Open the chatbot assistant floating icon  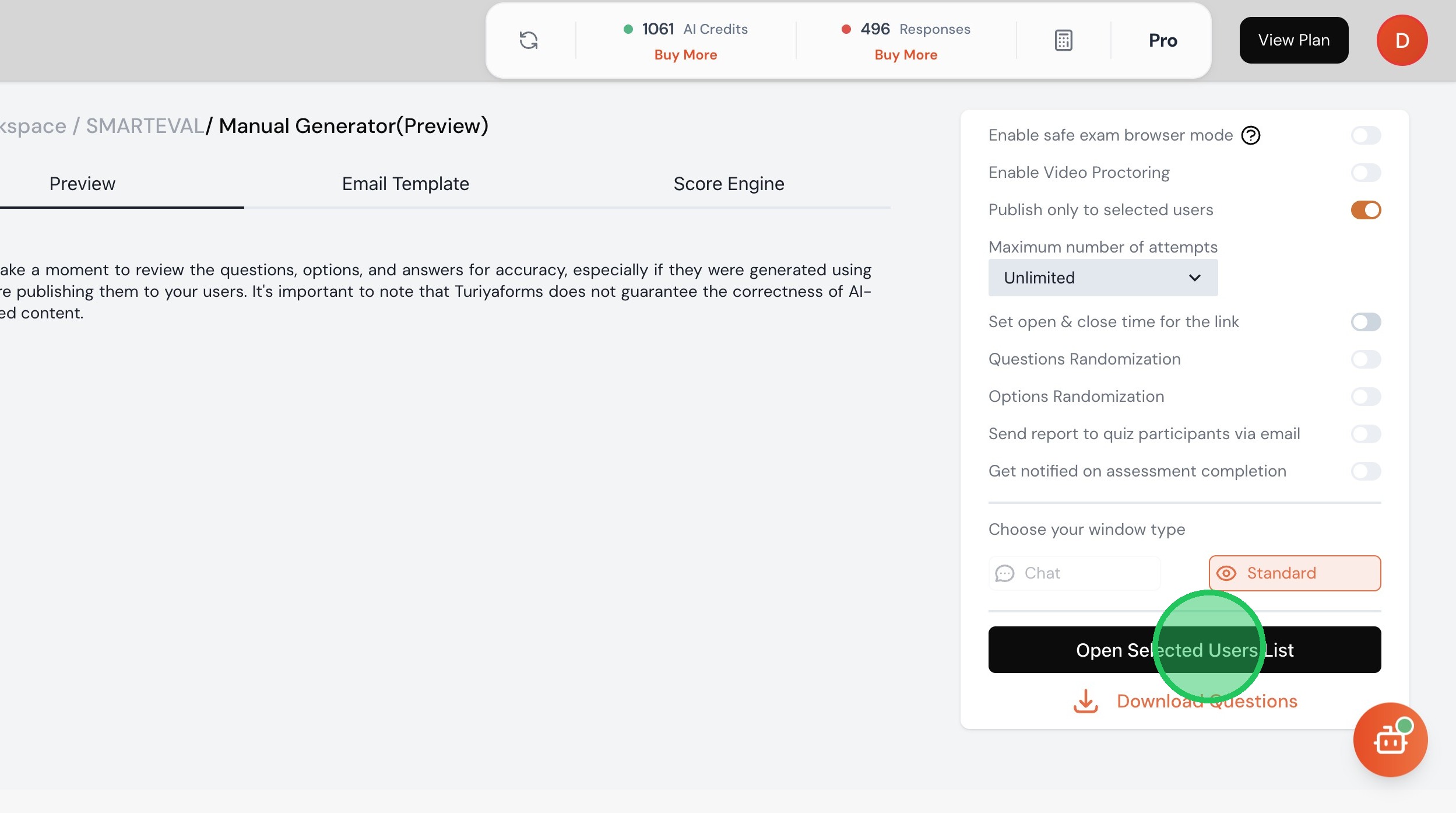point(1390,740)
